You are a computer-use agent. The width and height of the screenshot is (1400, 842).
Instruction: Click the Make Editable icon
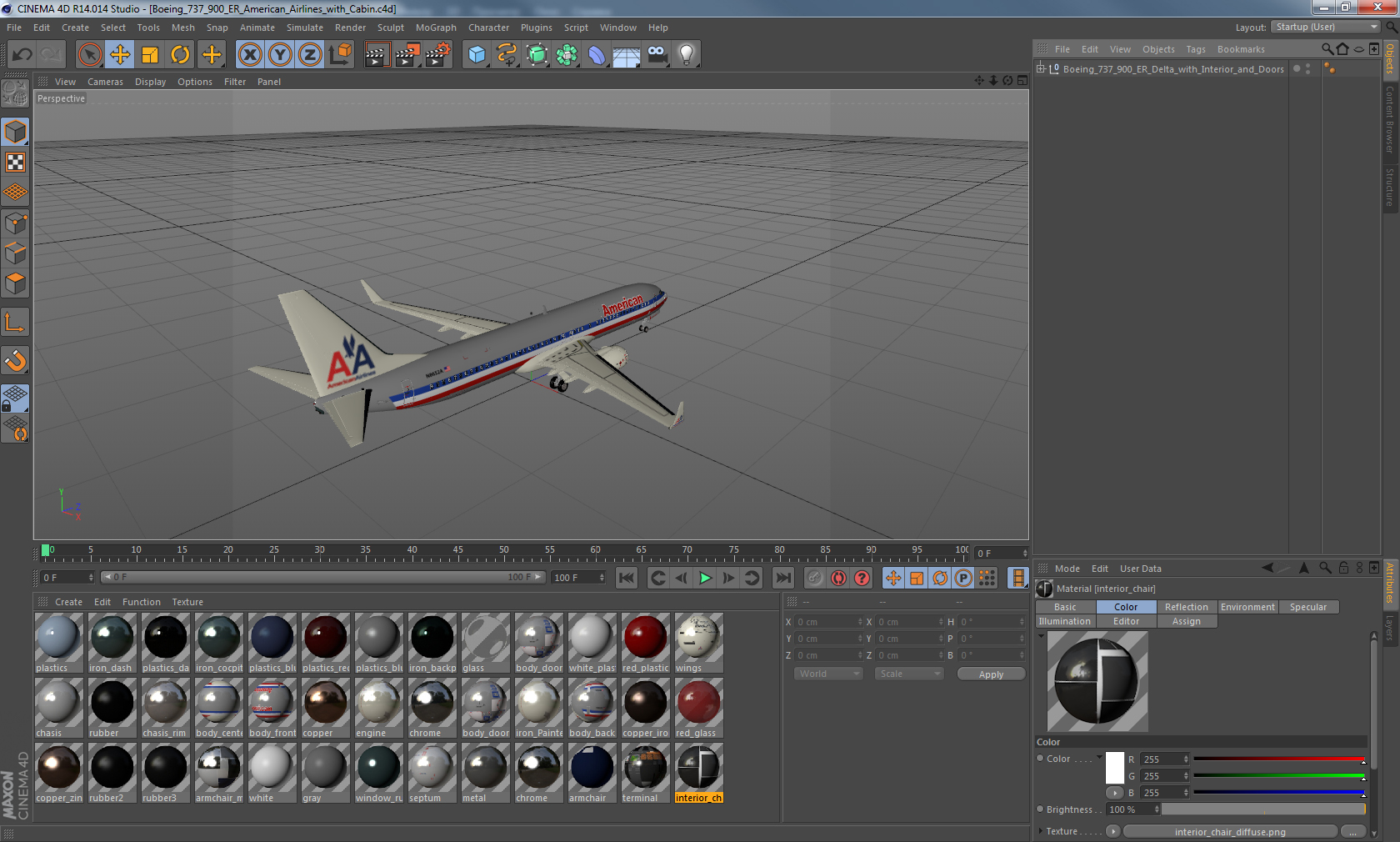[x=15, y=94]
